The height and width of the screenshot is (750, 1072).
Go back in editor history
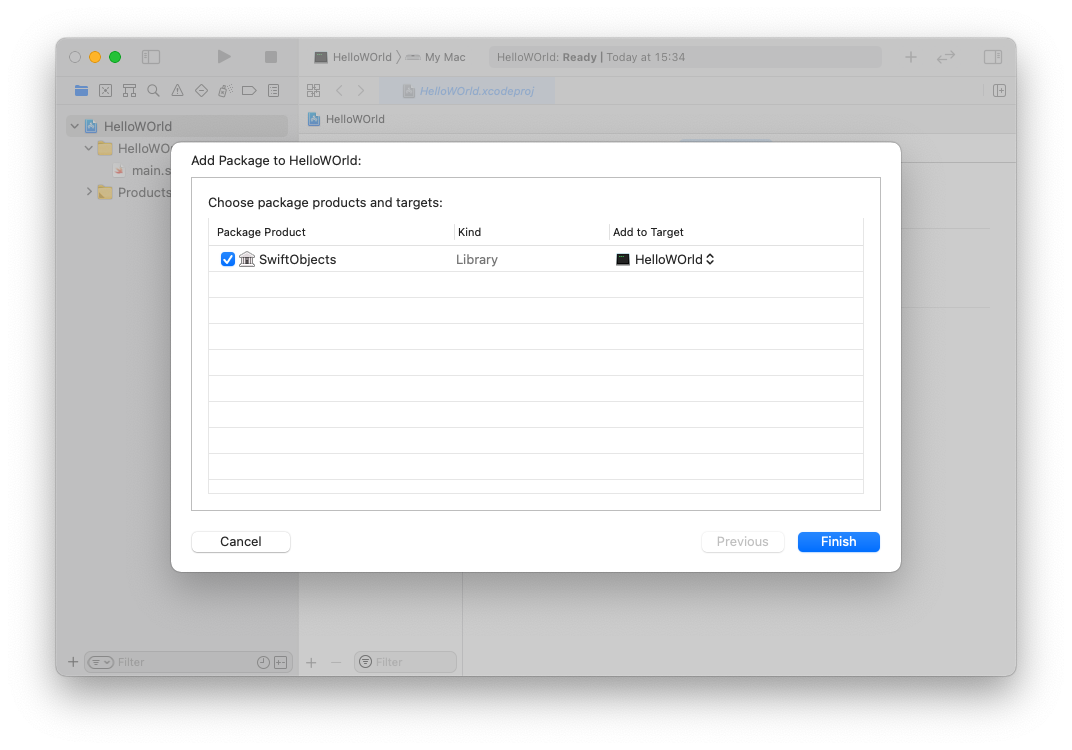(x=339, y=90)
